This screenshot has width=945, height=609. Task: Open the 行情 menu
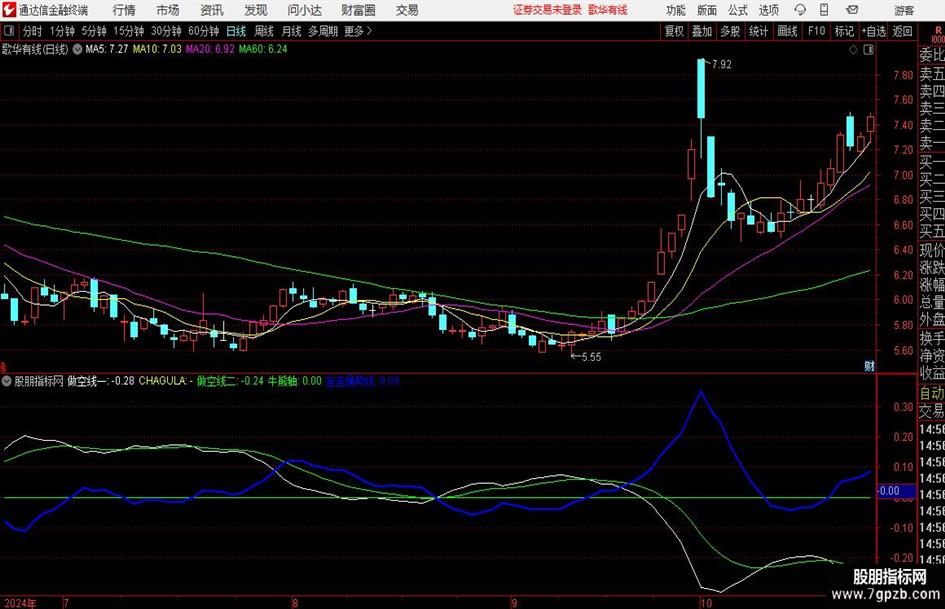click(124, 10)
